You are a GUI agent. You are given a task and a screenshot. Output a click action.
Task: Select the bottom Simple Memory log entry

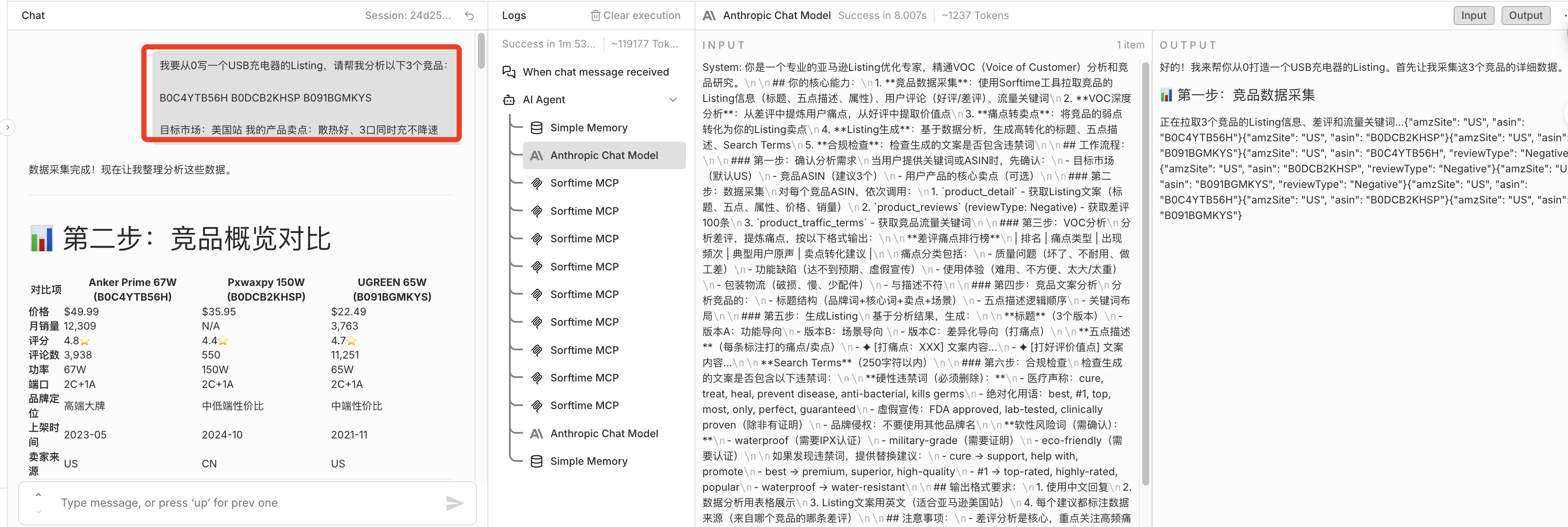click(x=588, y=461)
